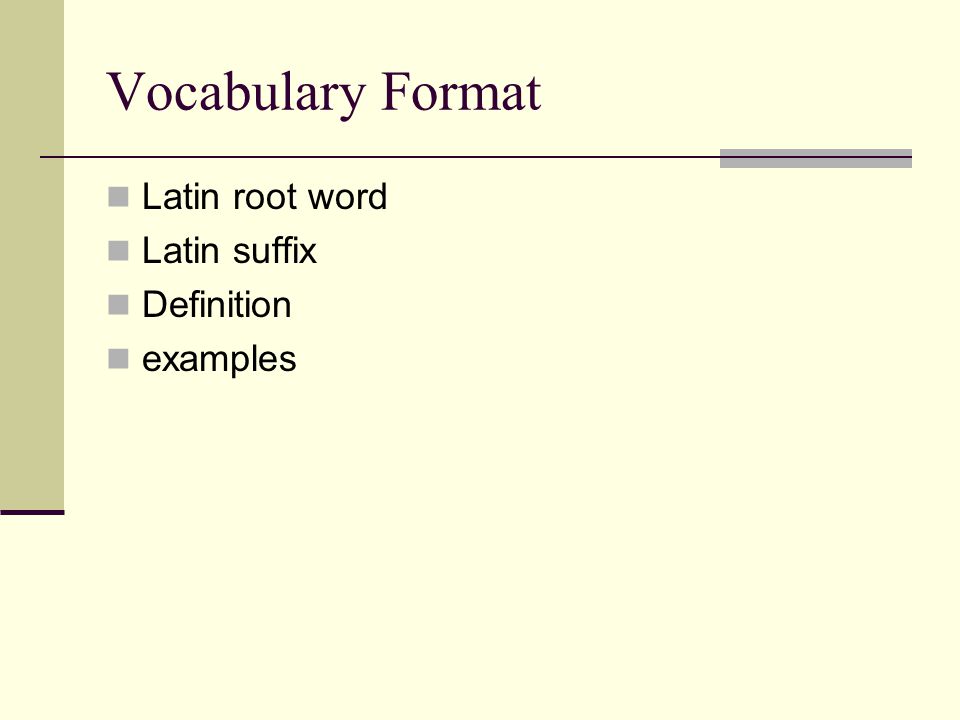Click the word Vocabulary in the title
The image size is (960, 720).
[x=236, y=94]
